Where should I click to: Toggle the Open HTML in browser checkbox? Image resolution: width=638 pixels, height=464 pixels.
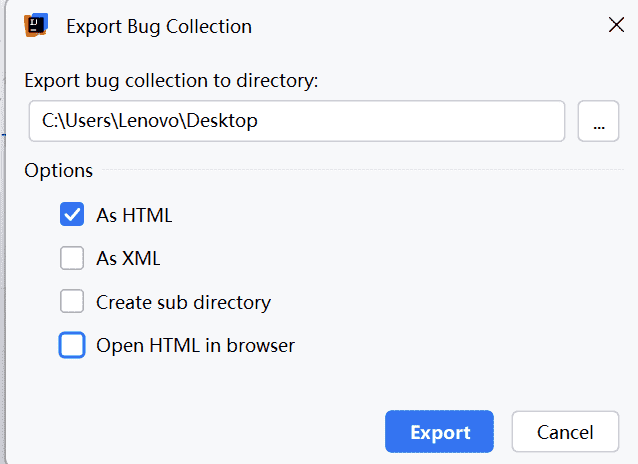click(72, 346)
